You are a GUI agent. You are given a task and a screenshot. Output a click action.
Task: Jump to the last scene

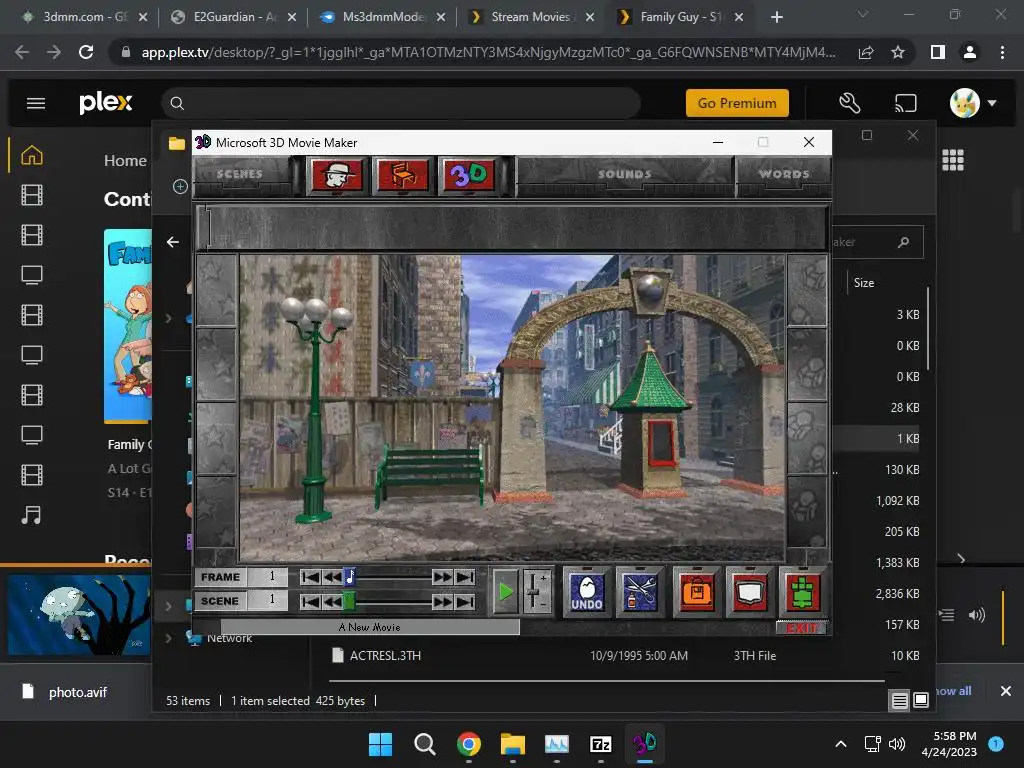click(464, 601)
